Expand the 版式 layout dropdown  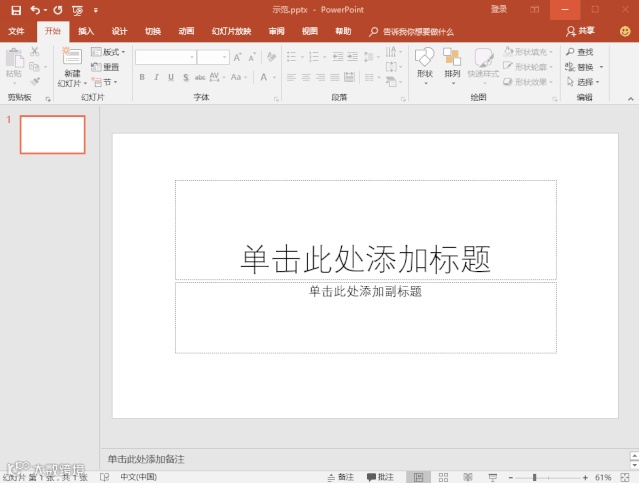click(108, 52)
